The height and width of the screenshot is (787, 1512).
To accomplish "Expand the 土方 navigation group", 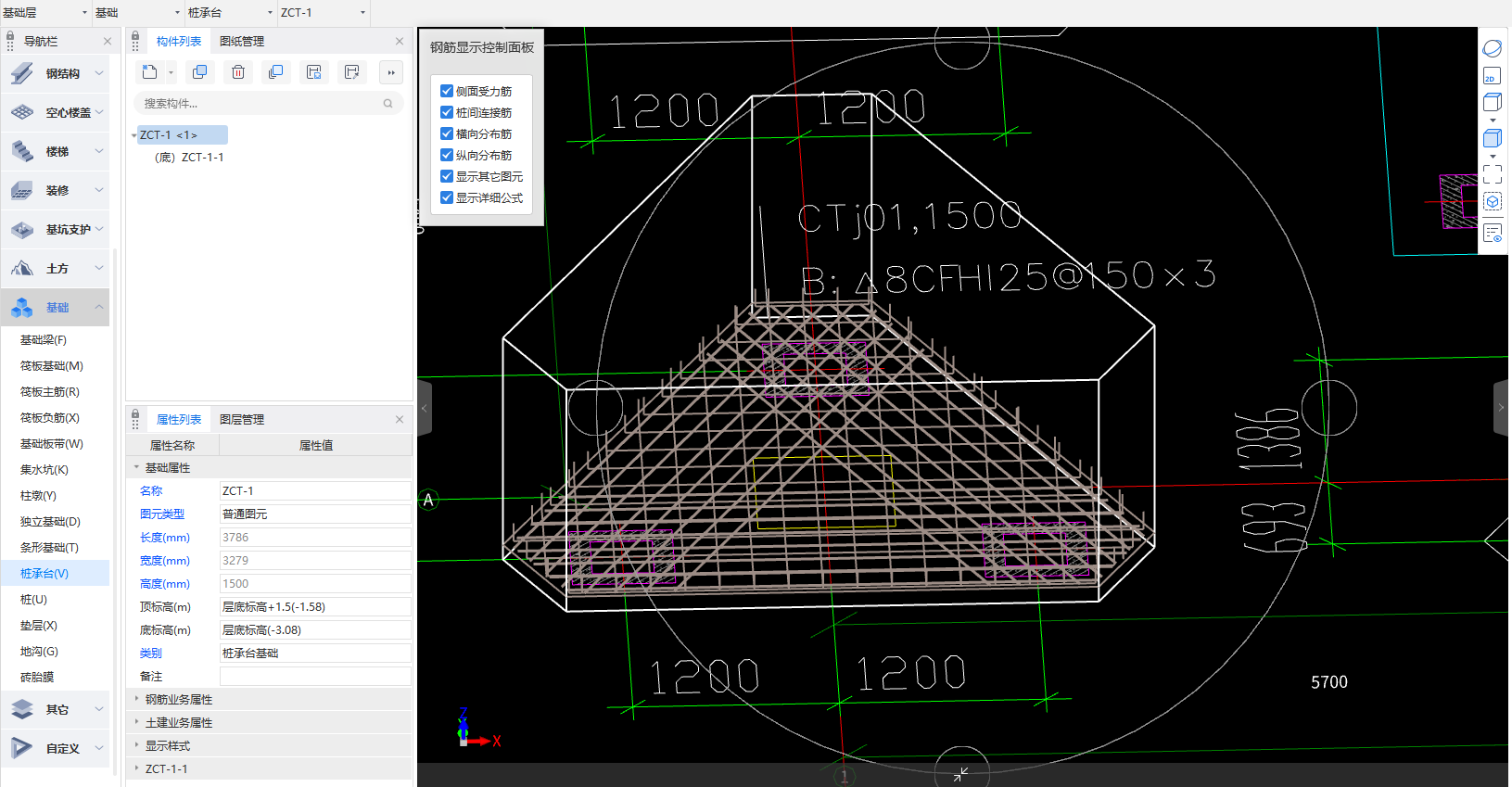I will click(x=55, y=268).
